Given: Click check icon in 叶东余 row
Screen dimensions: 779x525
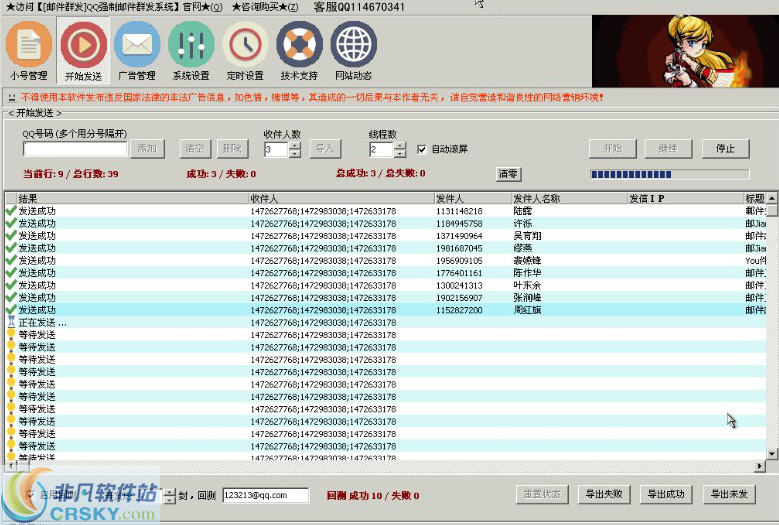Looking at the screenshot, I should [11, 285].
